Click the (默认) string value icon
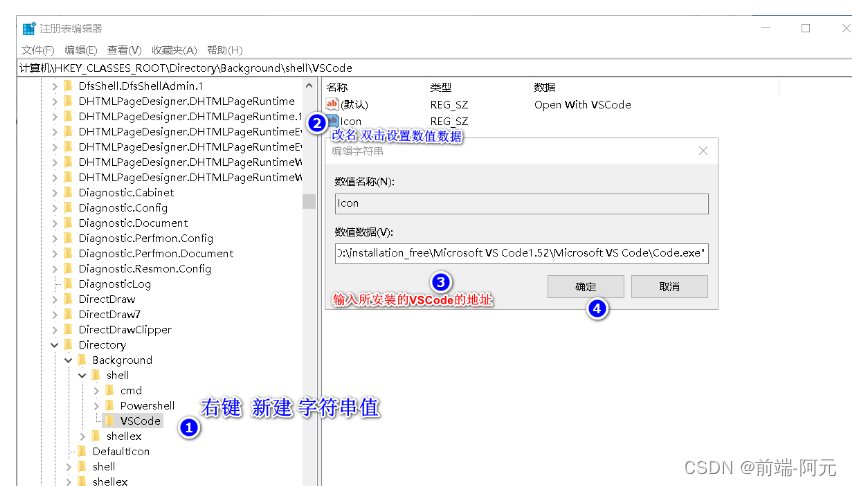The height and width of the screenshot is (486, 852). 332,104
